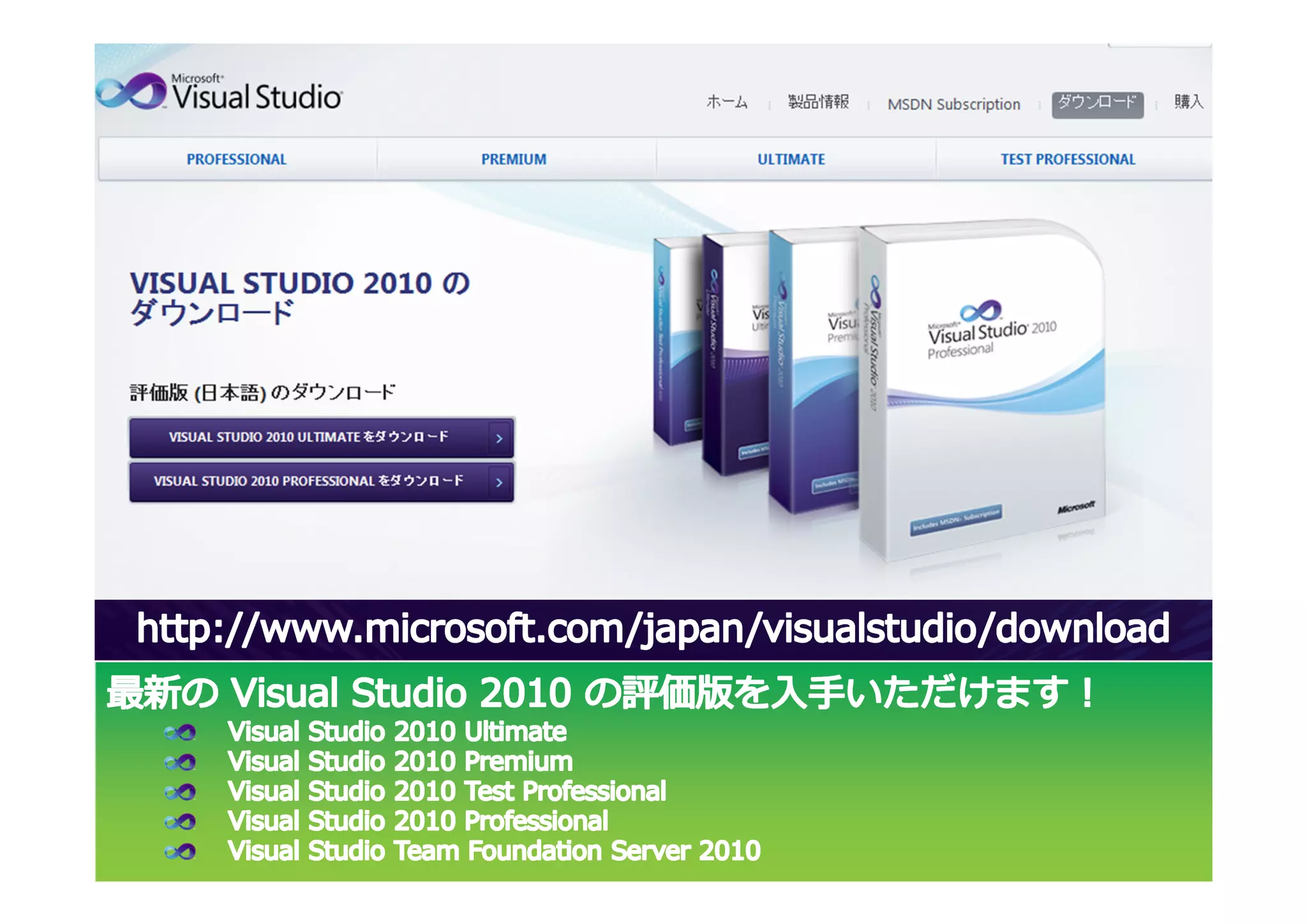Switch to the PREMIUM edition tab

pyautogui.click(x=514, y=160)
